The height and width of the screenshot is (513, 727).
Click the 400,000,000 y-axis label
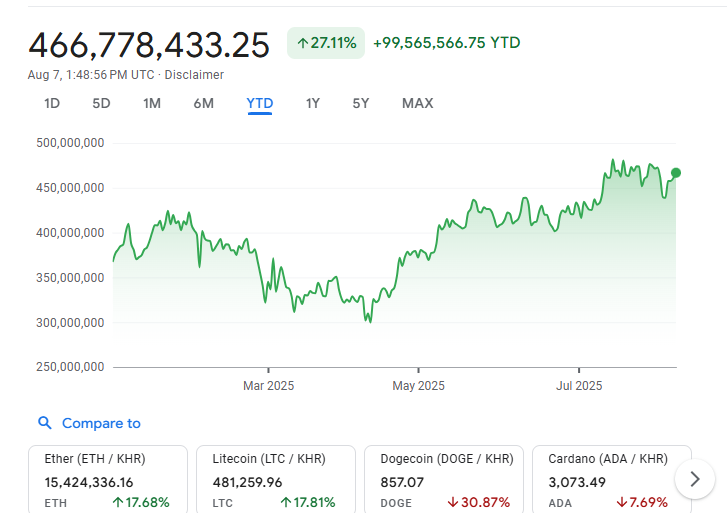tap(70, 233)
